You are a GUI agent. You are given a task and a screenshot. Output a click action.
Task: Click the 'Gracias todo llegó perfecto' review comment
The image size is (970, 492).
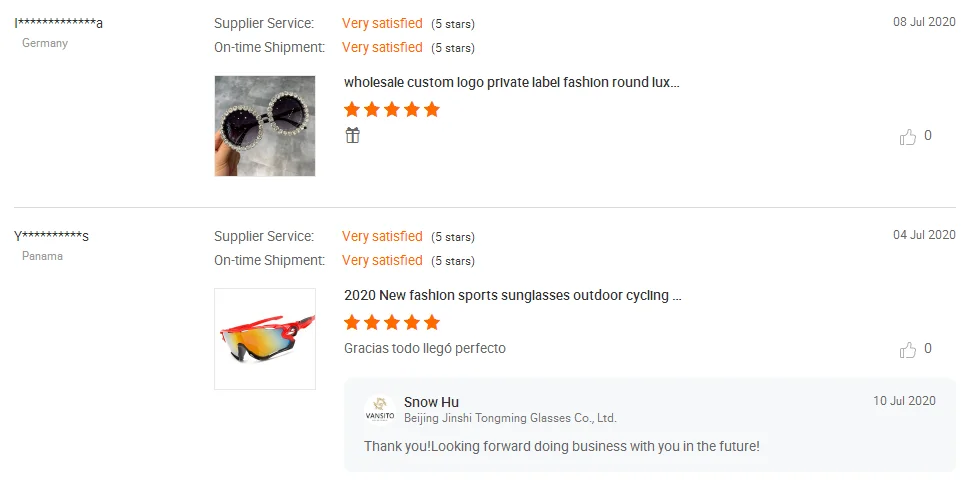425,348
